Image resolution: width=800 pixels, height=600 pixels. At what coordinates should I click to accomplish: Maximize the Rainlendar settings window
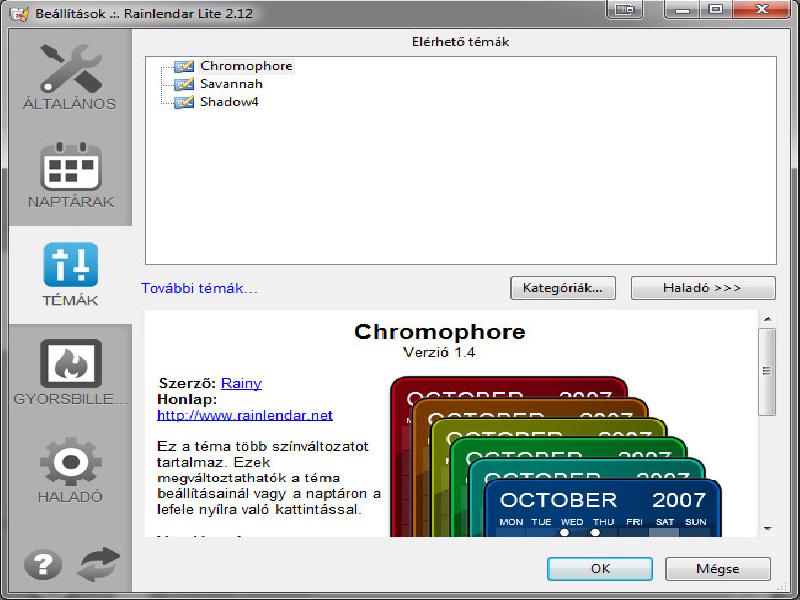716,10
